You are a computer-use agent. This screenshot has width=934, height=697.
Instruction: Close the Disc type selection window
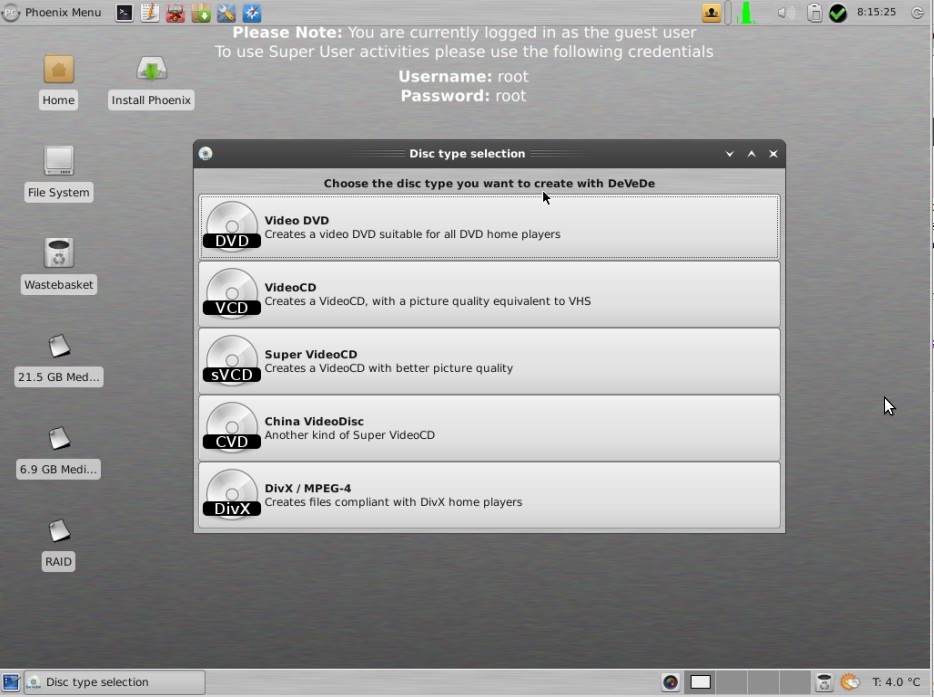pos(773,154)
